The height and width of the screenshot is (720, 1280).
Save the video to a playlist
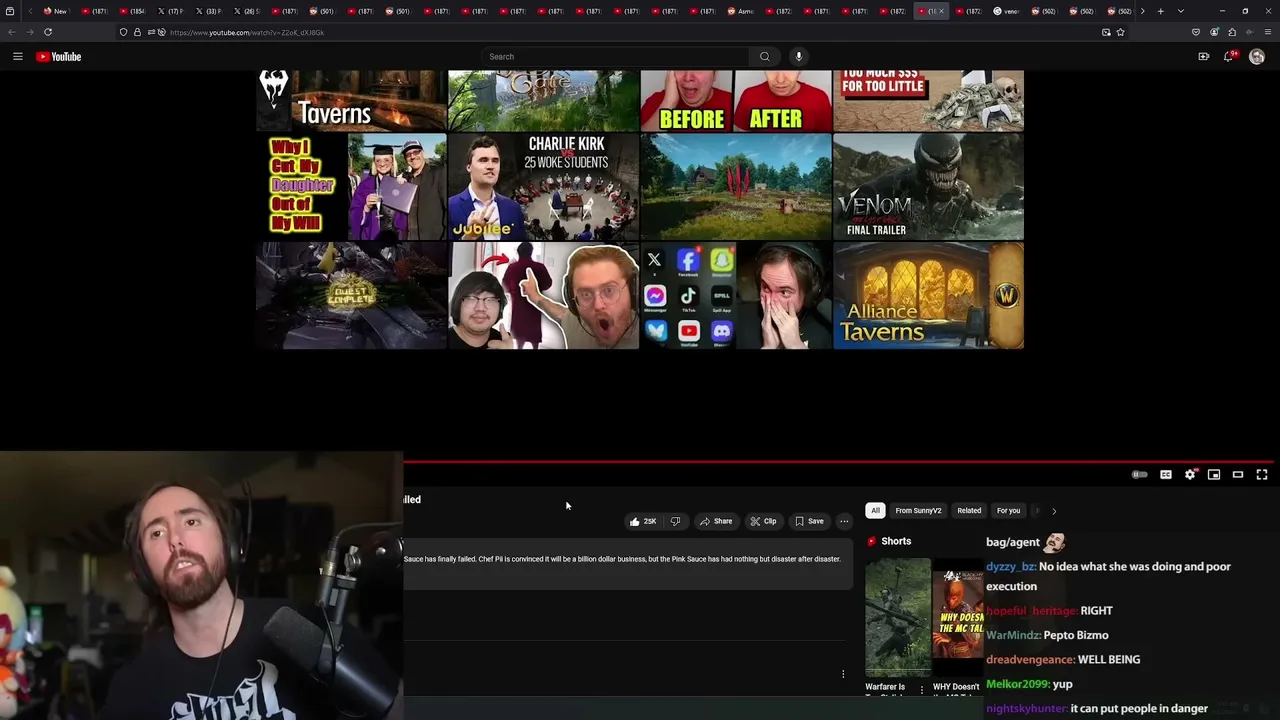(809, 521)
